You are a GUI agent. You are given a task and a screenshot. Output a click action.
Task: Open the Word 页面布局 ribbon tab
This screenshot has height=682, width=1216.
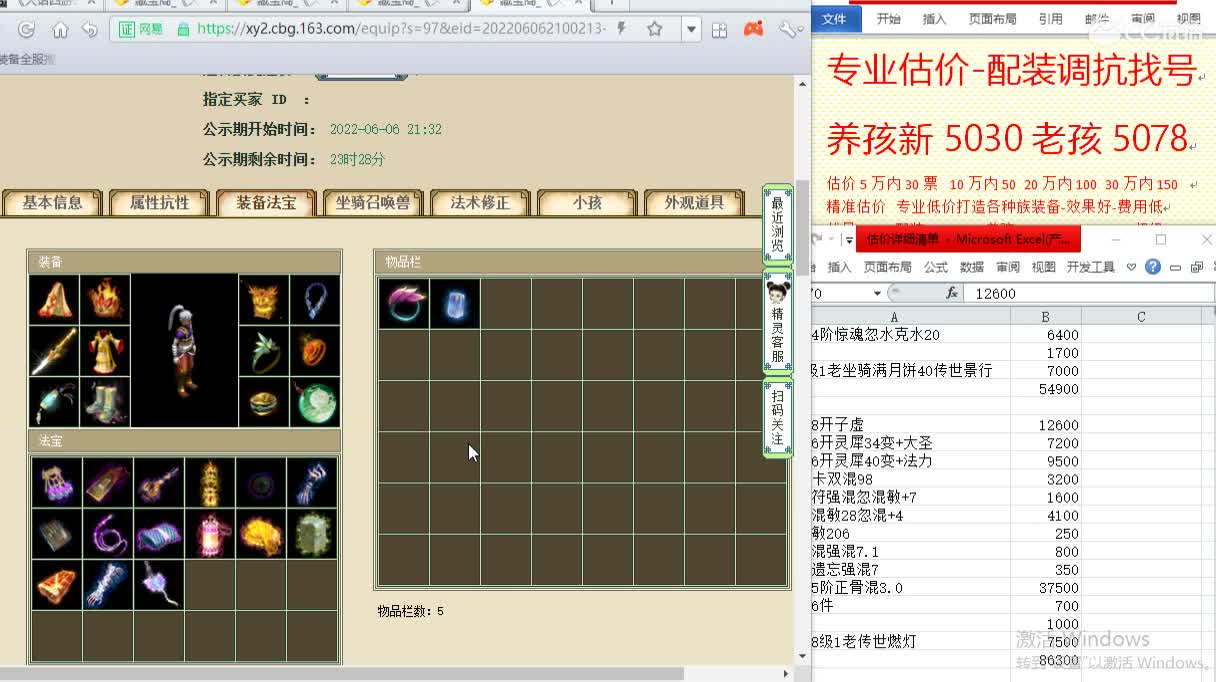tap(992, 18)
